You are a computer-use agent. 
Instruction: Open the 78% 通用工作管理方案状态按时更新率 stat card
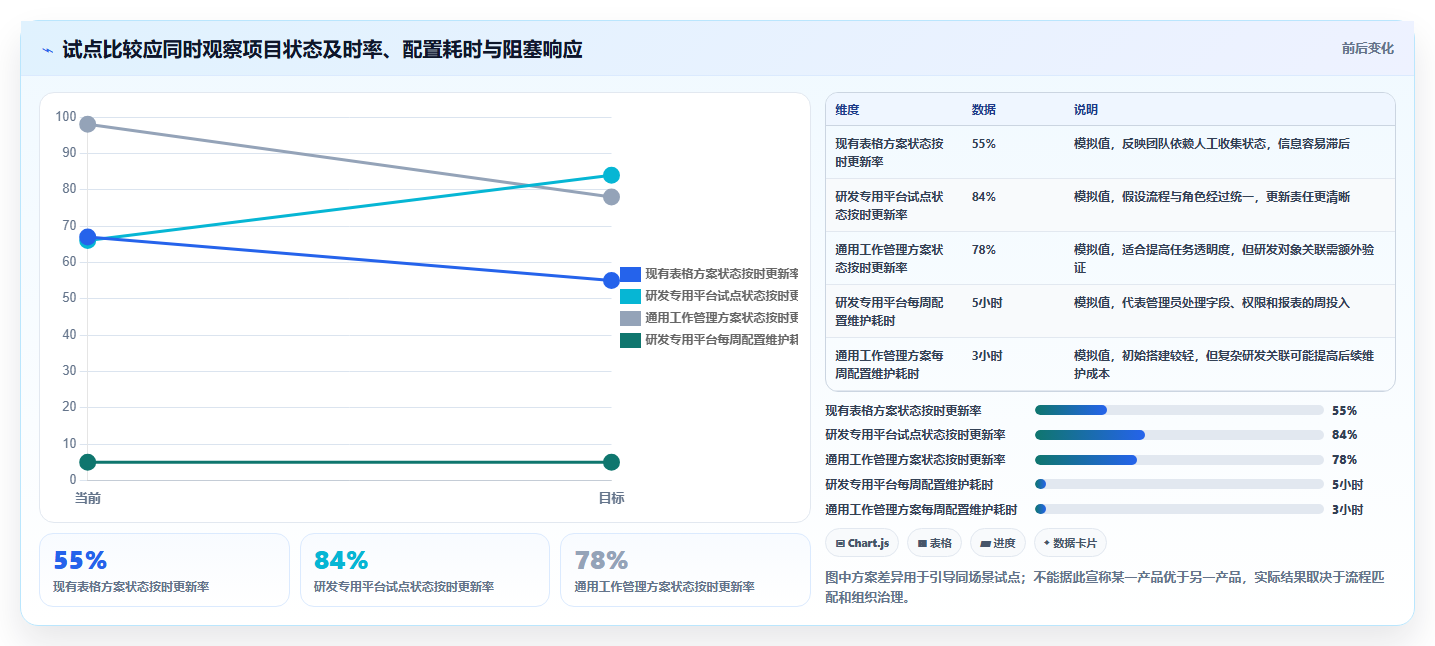(685, 570)
